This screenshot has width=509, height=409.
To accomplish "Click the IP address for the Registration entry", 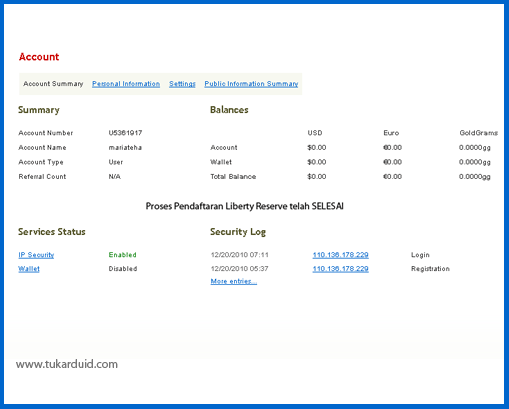I will tap(340, 269).
